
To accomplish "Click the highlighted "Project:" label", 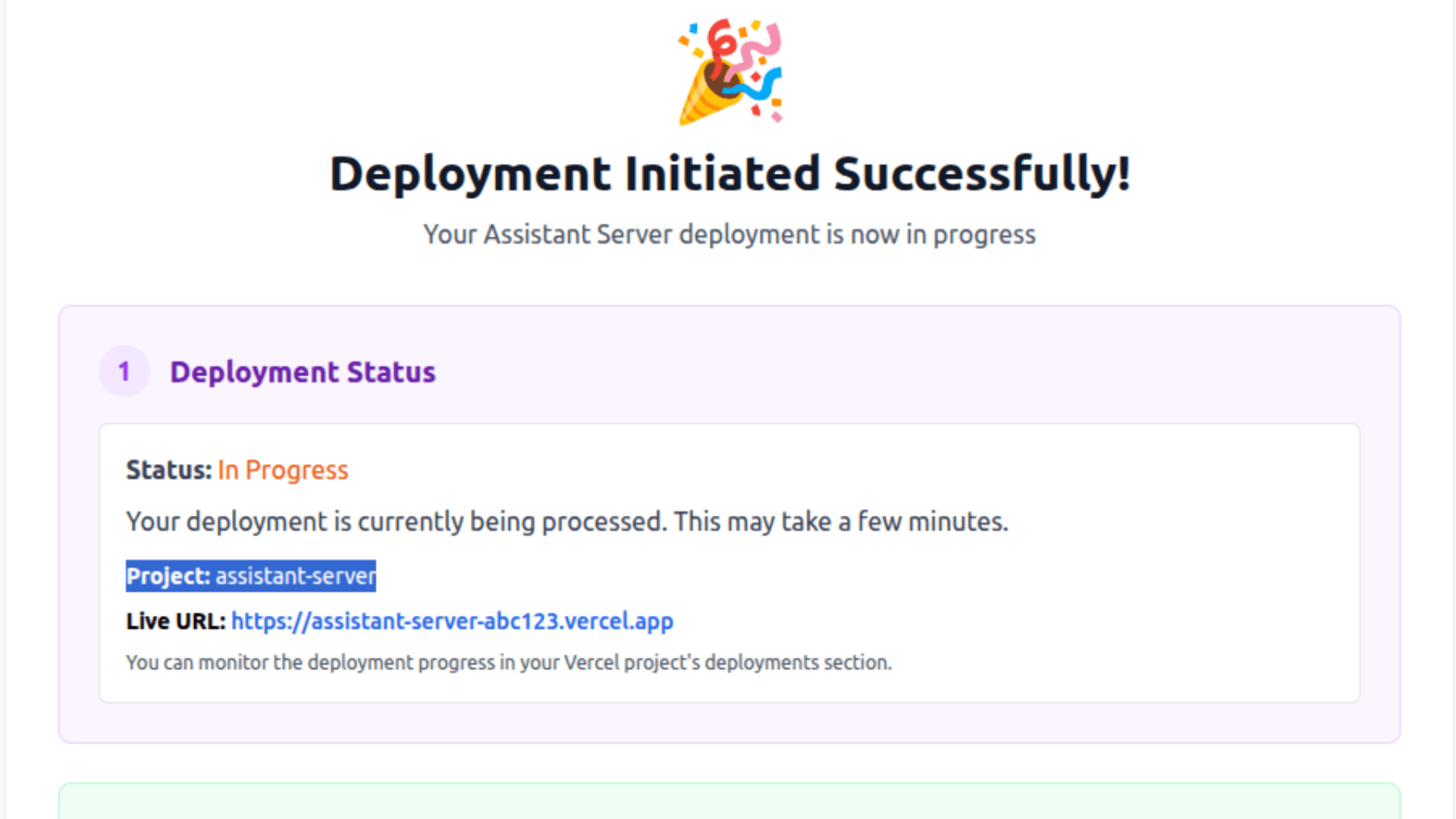I will coord(168,576).
